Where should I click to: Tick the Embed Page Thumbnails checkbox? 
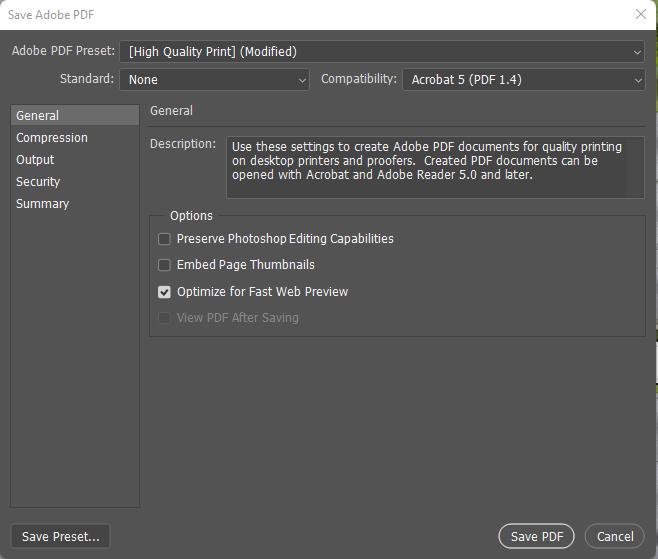point(164,265)
